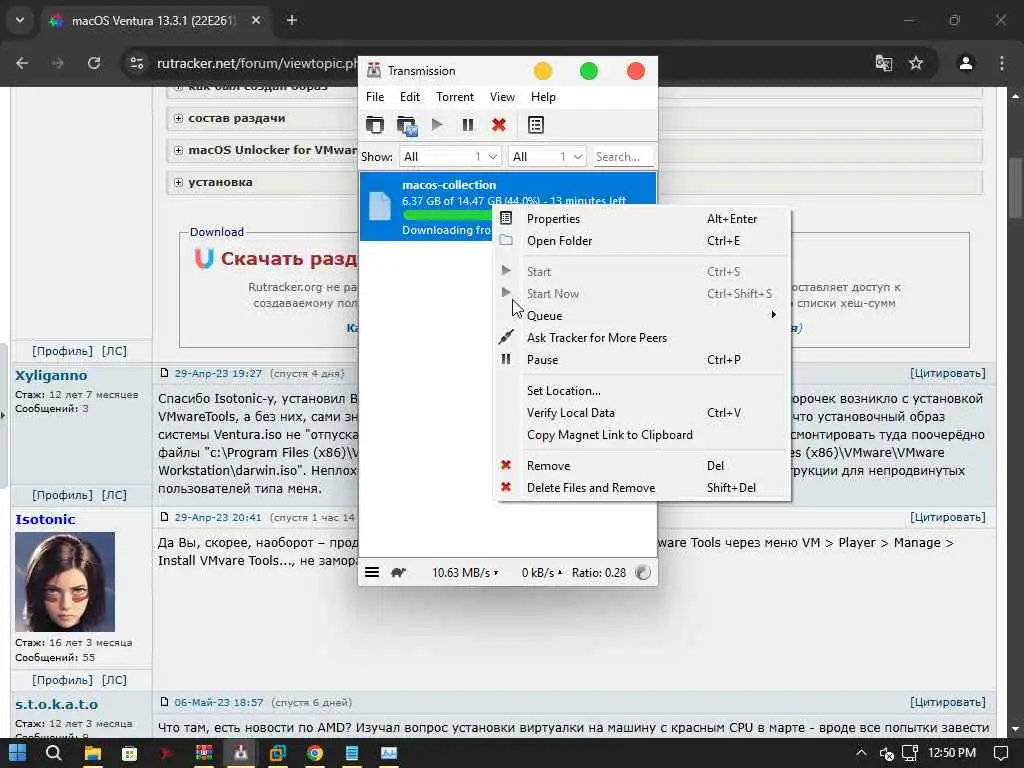Choose Open Folder in the context menu
Viewport: 1024px width, 768px height.
[641, 241]
